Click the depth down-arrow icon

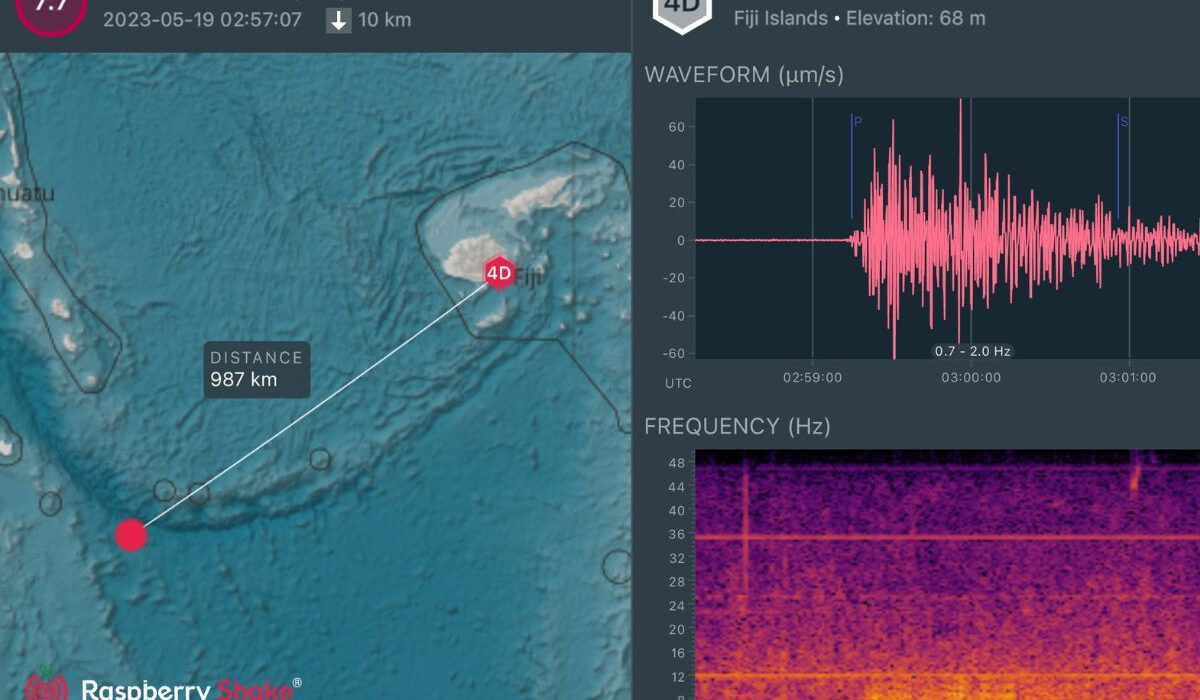tap(339, 20)
